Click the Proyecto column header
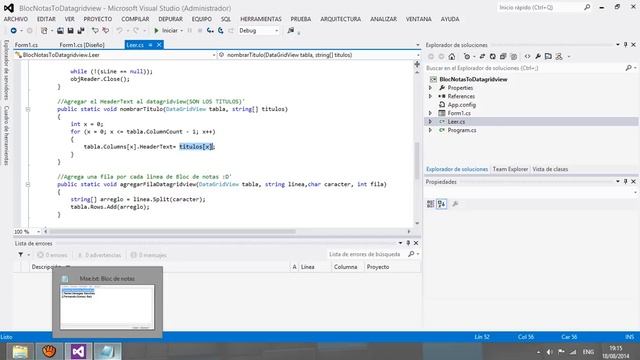The height and width of the screenshot is (360, 640). 392,267
